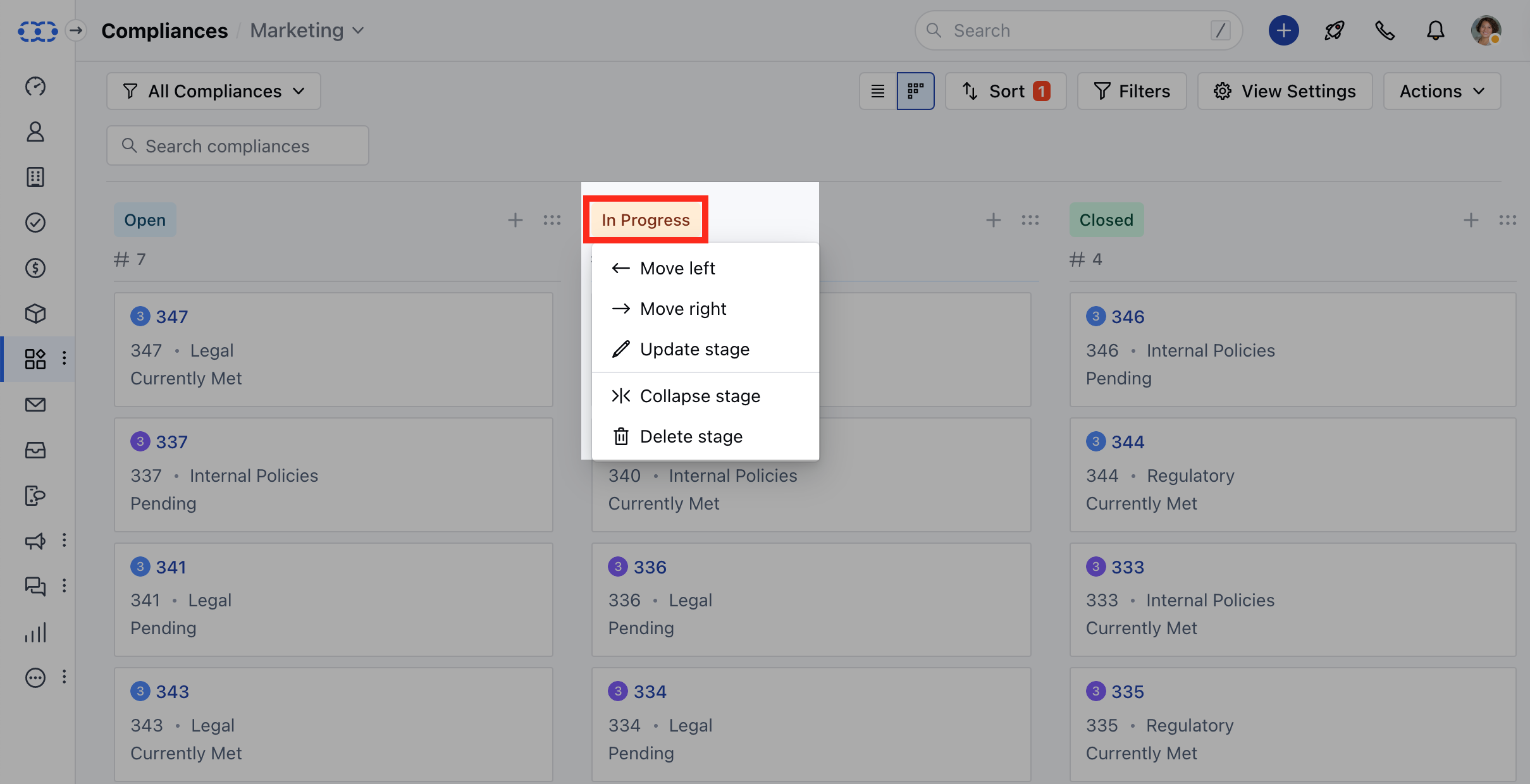Expand the Marketing module dropdown

(x=307, y=30)
